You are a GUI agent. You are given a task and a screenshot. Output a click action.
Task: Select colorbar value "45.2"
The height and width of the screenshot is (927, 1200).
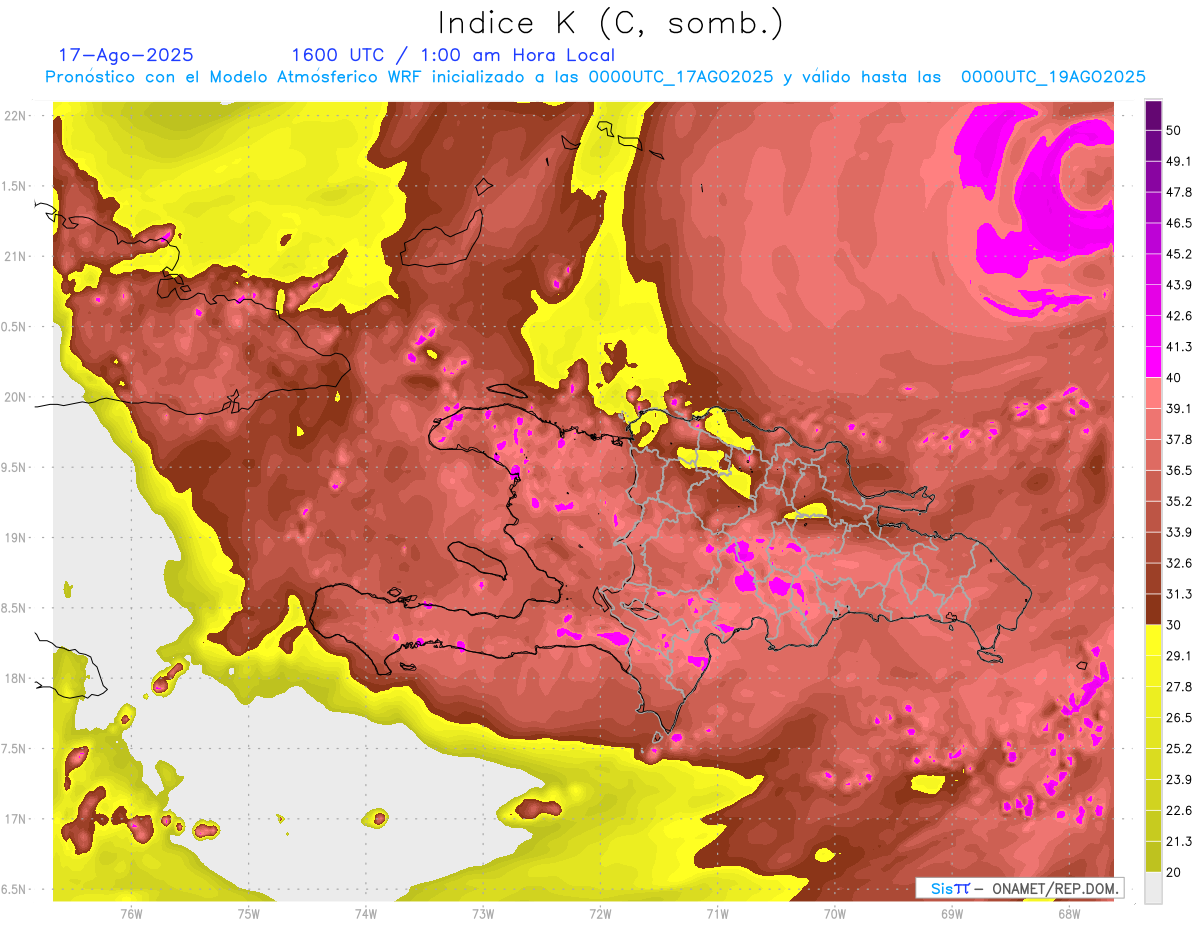tap(1179, 254)
